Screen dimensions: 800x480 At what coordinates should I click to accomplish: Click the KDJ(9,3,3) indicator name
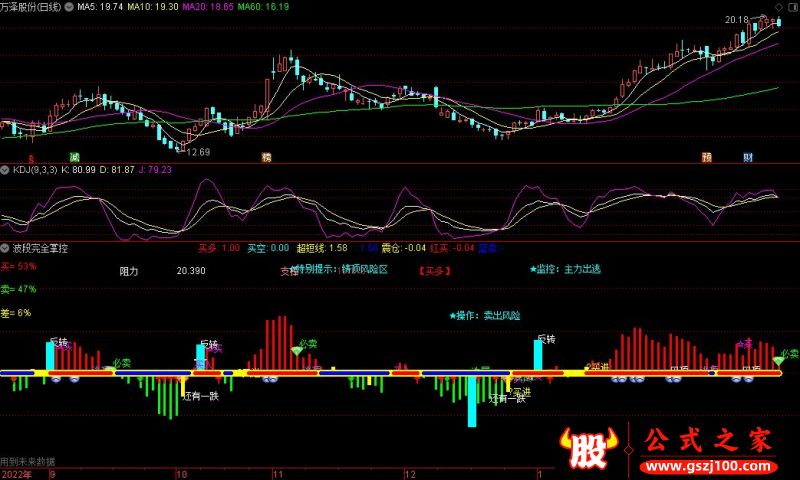point(35,170)
